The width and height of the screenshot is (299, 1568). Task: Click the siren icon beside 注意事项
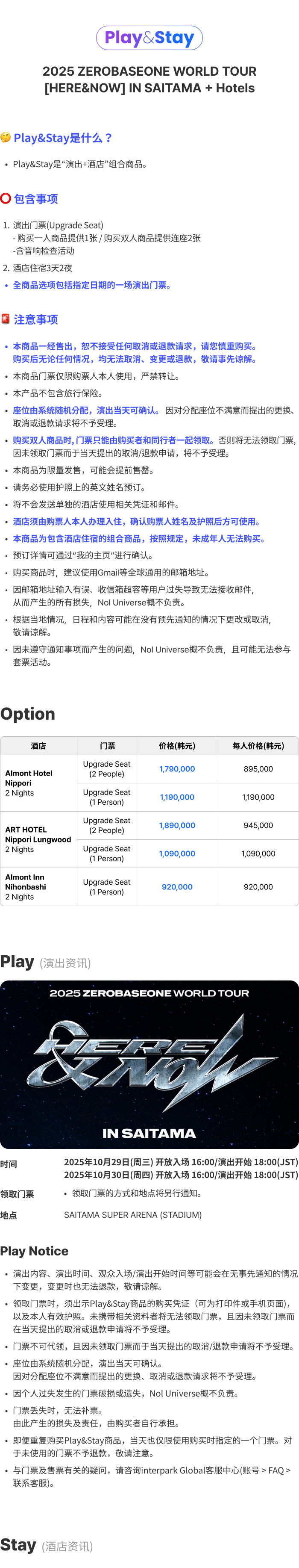(x=6, y=319)
